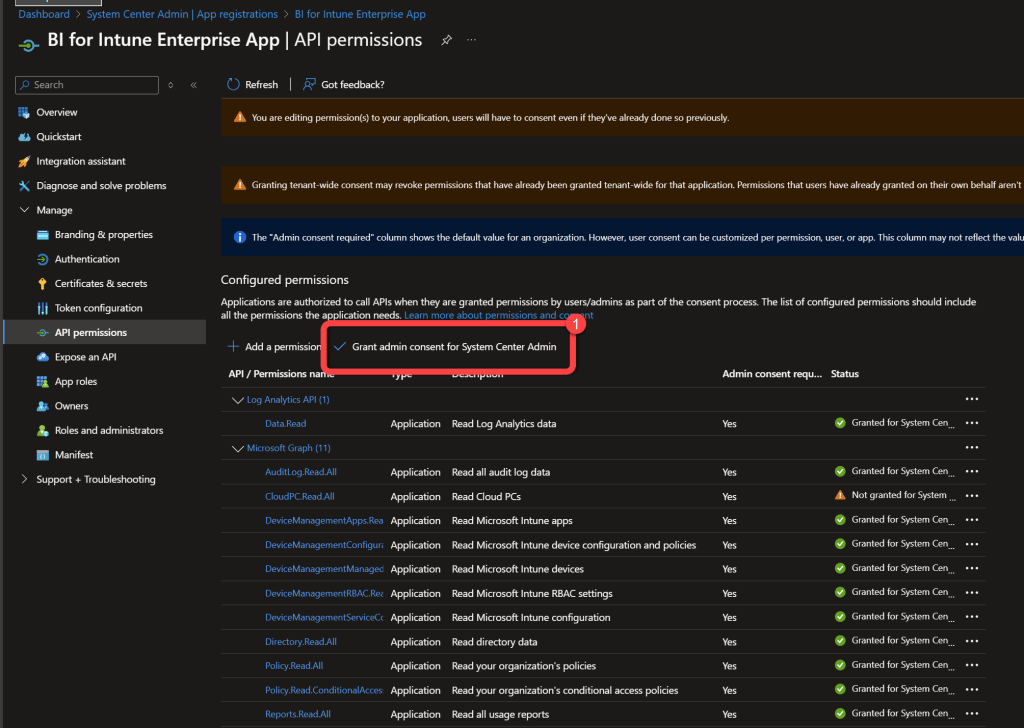Select API permissions in the sidebar
This screenshot has height=728, width=1024.
104,332
